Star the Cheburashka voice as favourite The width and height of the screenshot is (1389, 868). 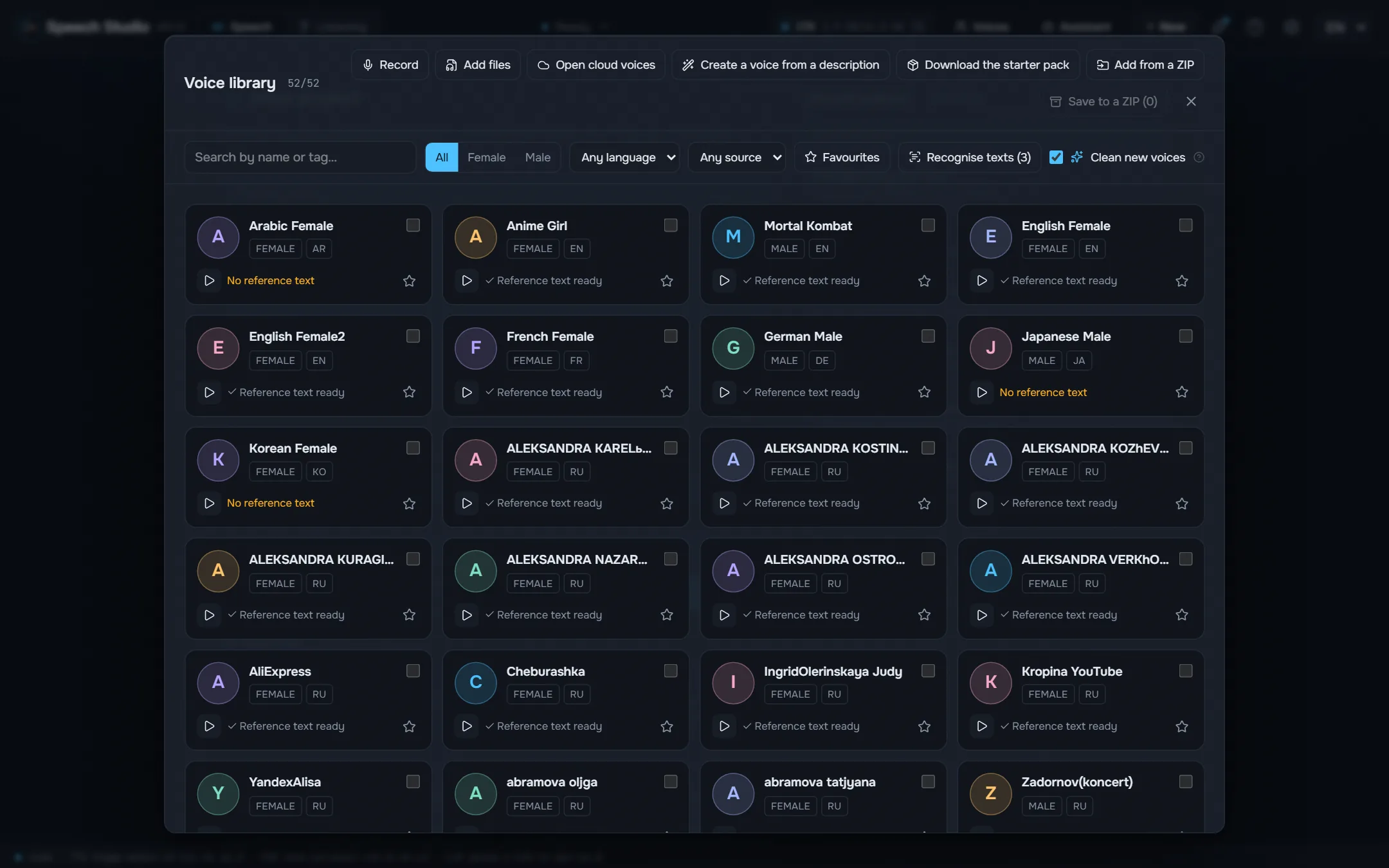(667, 726)
